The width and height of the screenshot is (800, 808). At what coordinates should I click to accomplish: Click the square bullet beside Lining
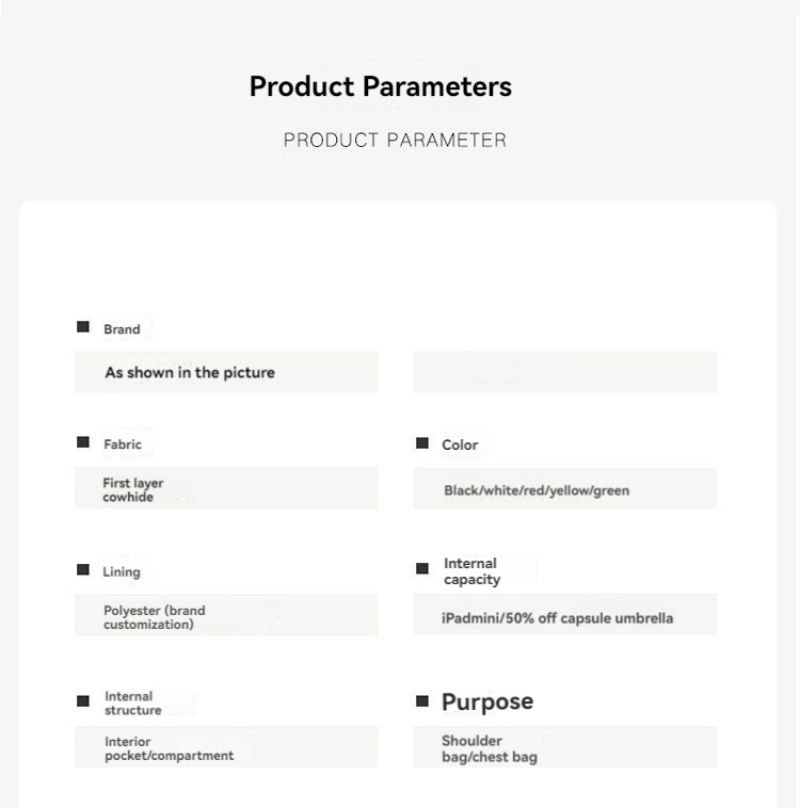83,569
